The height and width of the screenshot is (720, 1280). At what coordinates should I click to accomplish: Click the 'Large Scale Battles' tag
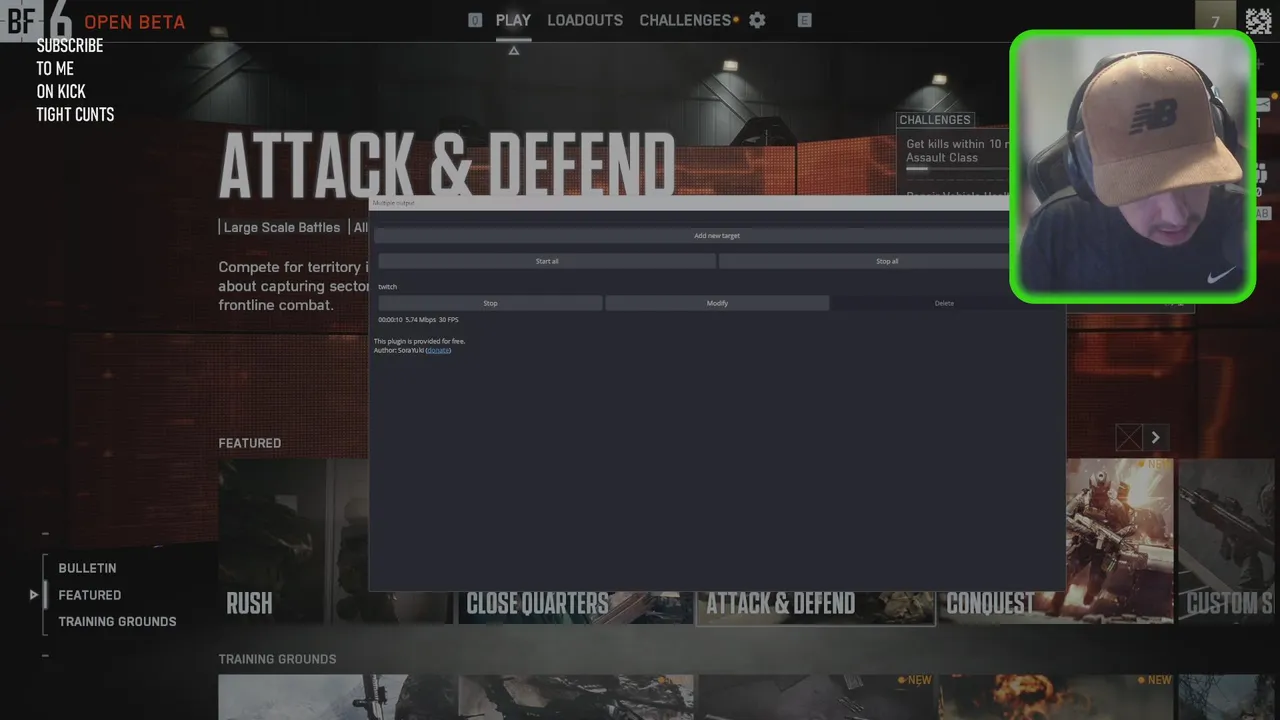click(282, 227)
